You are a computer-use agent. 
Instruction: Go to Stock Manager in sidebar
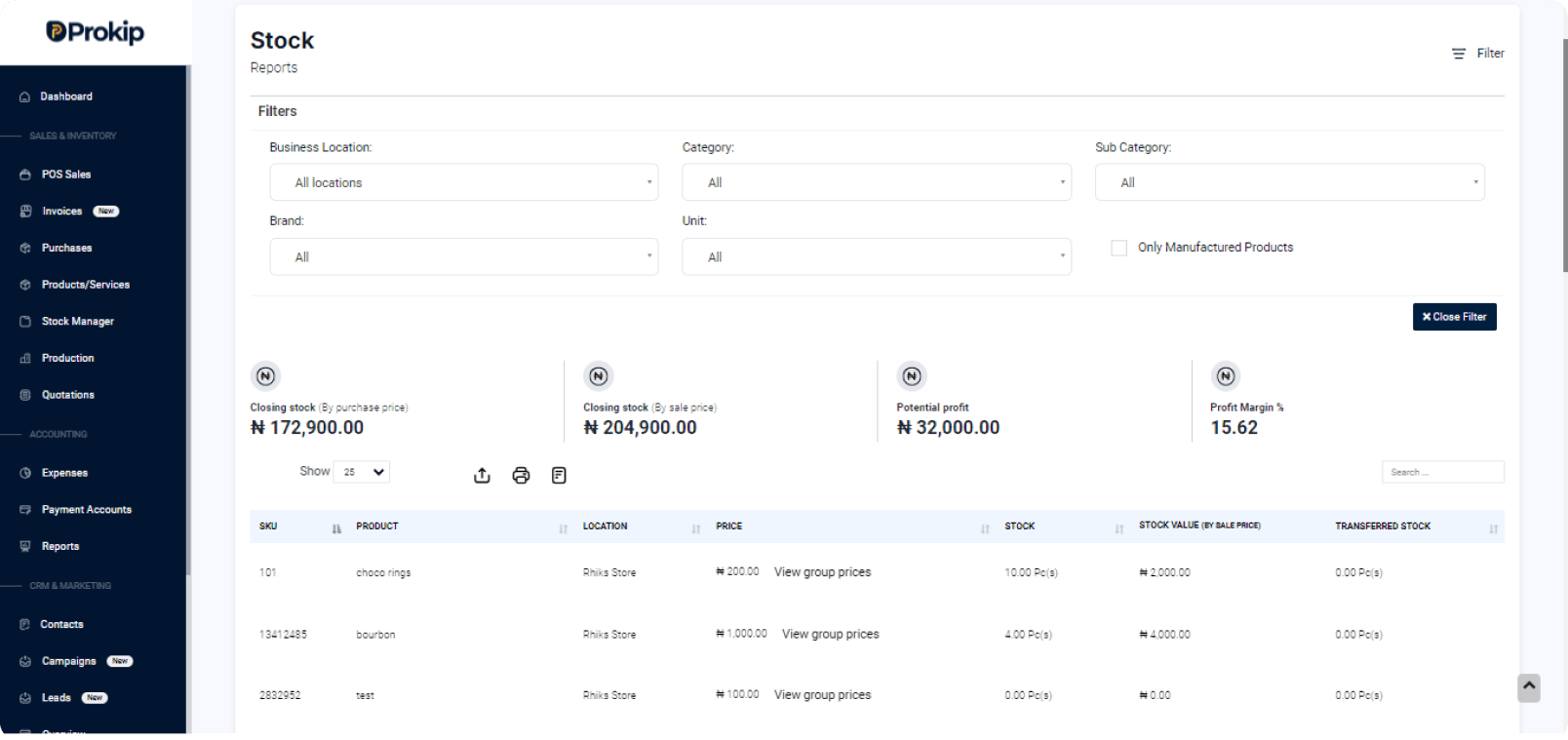[77, 322]
